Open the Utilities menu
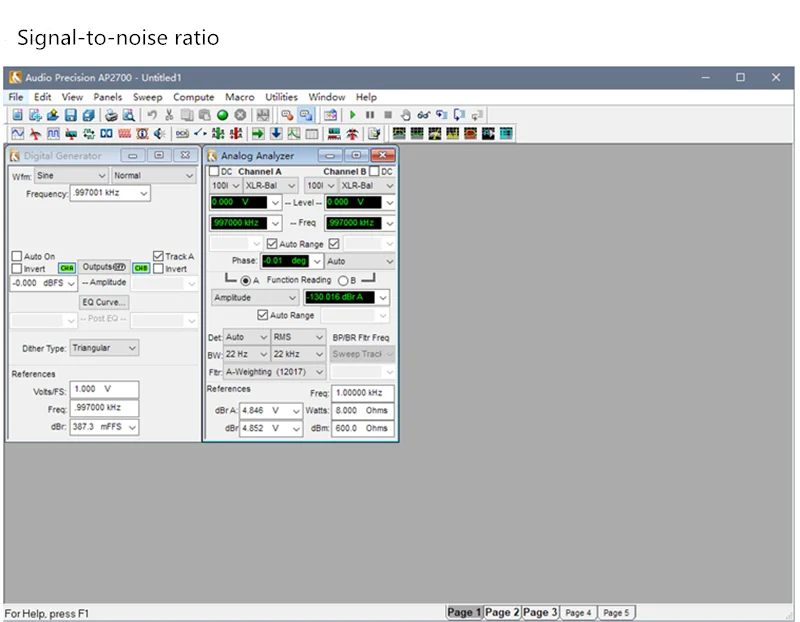 tap(281, 97)
